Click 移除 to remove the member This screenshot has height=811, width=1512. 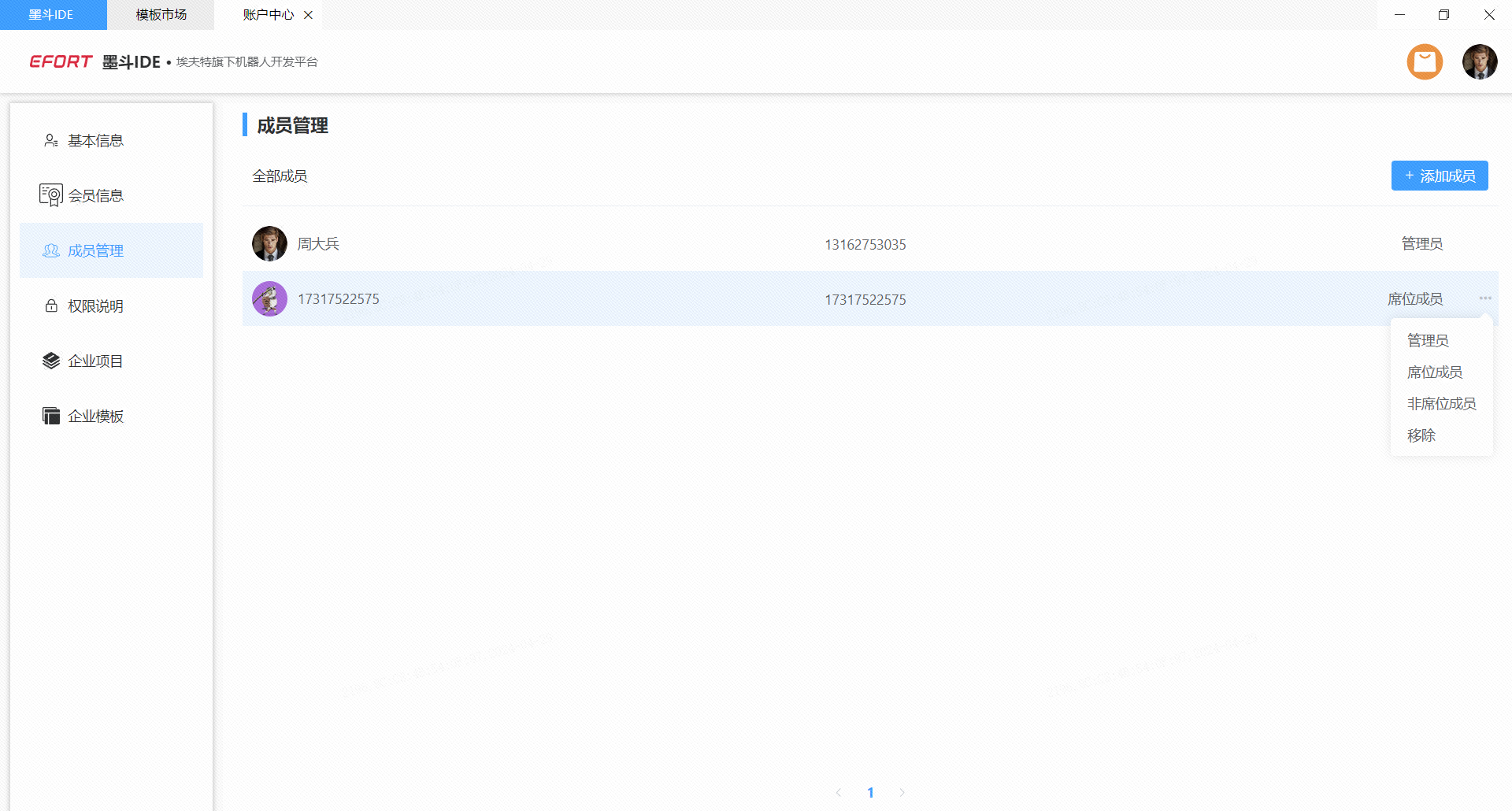(x=1421, y=435)
